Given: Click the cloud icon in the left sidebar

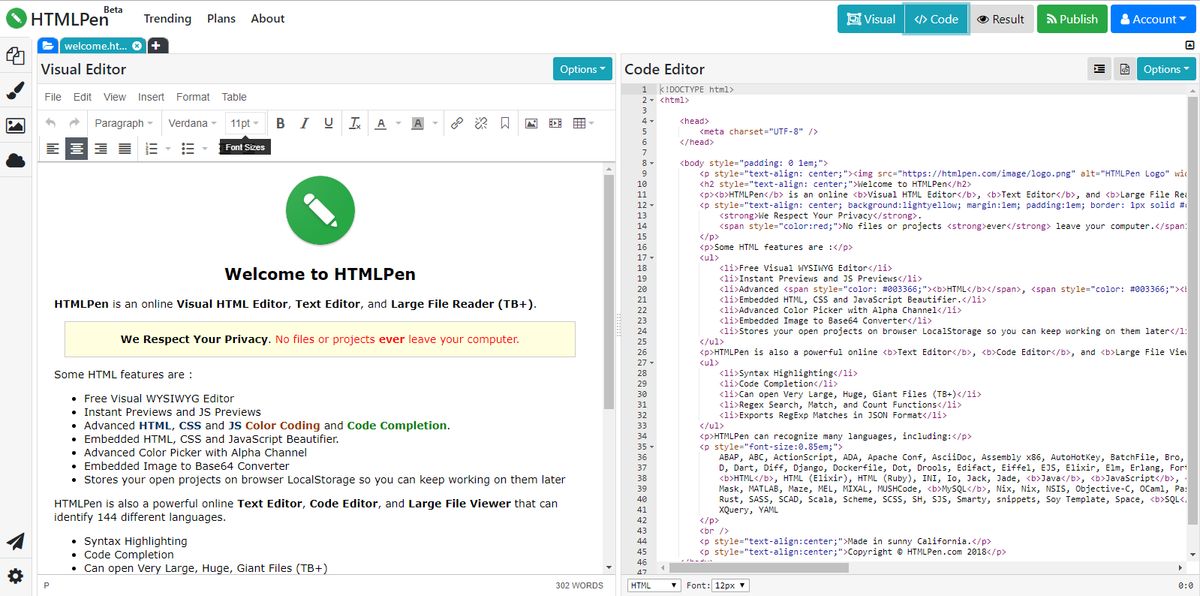Looking at the screenshot, I should [15, 158].
